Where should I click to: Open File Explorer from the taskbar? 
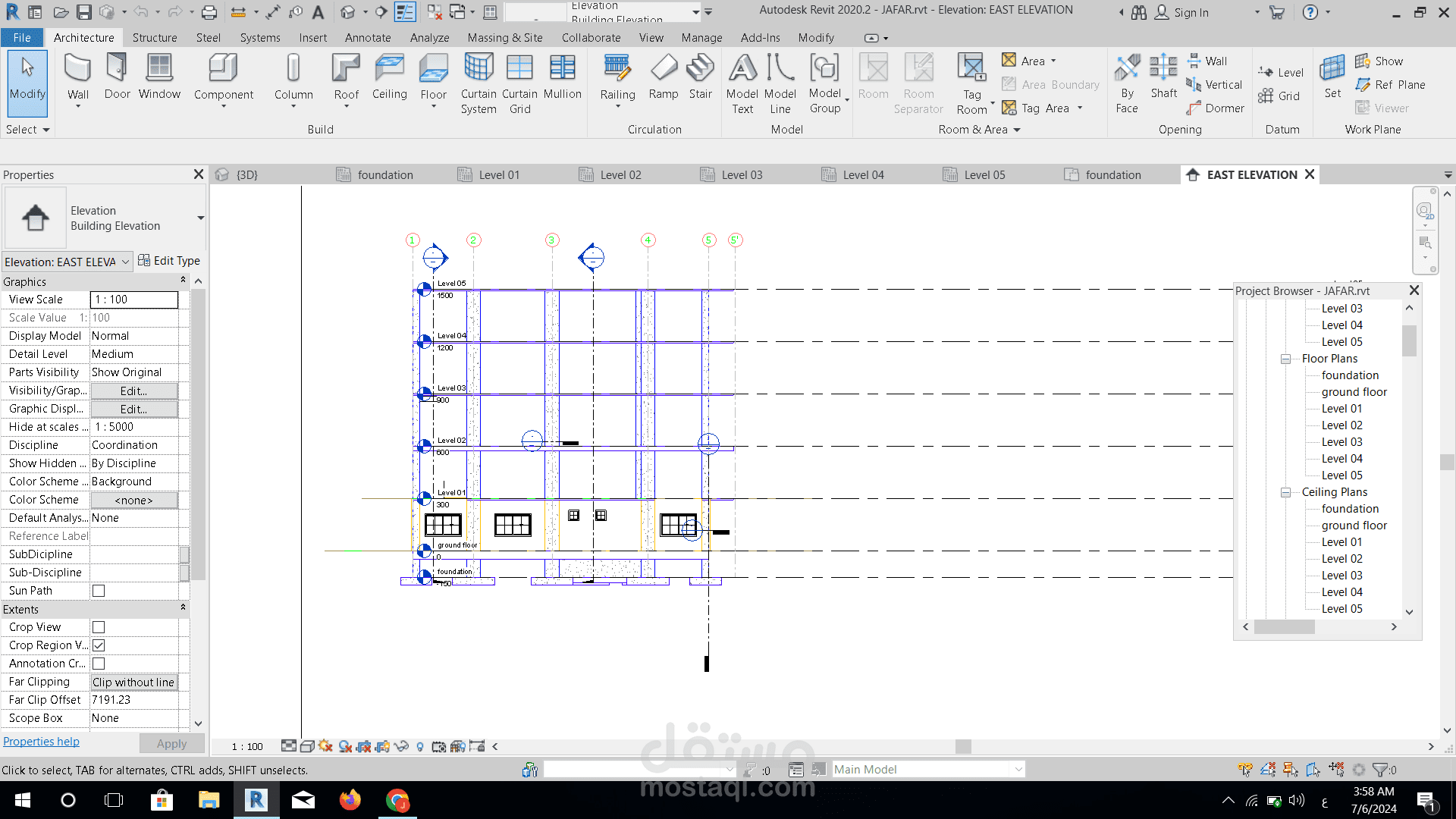tap(209, 800)
